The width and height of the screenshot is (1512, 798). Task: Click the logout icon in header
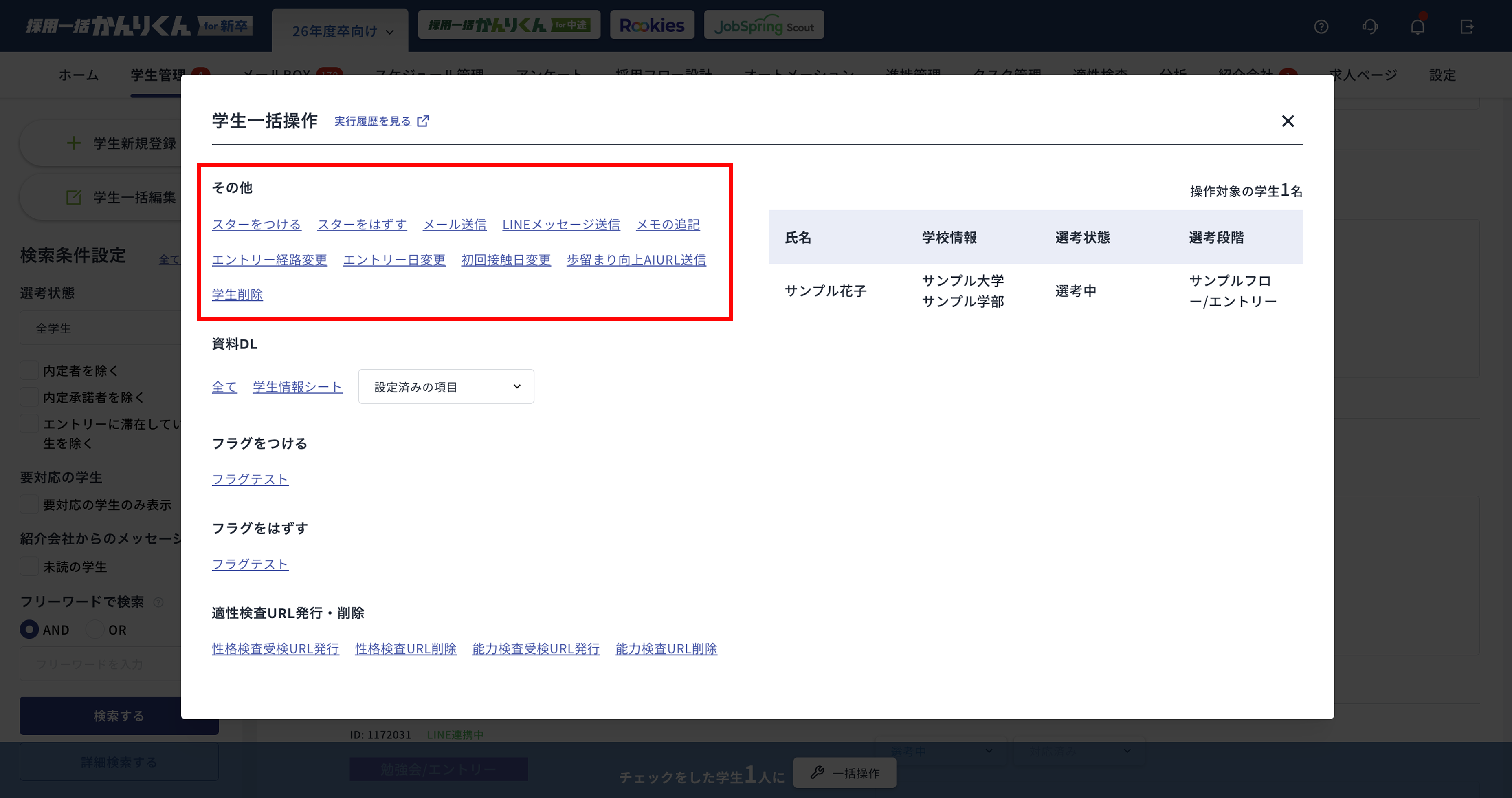[x=1466, y=26]
